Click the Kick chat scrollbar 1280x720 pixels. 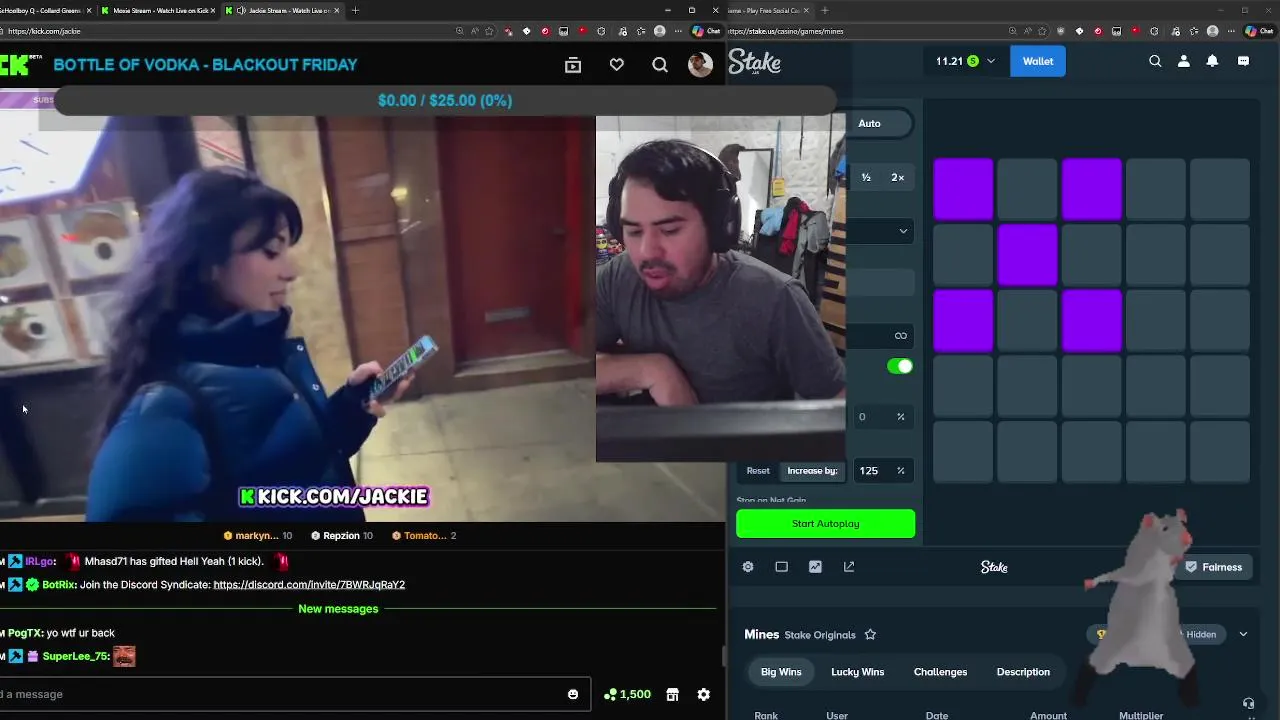coord(722,657)
